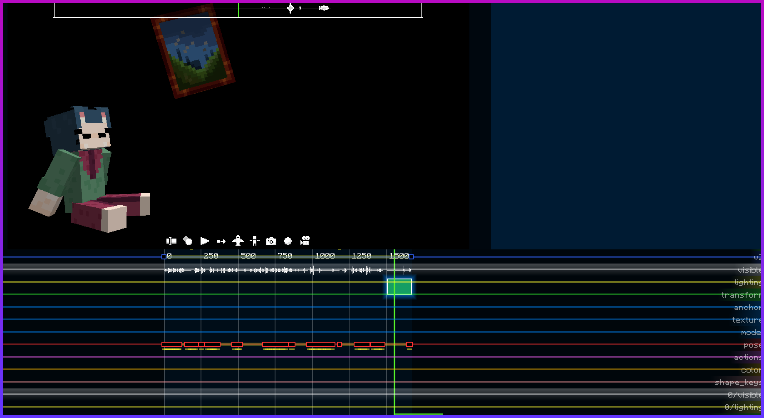The width and height of the screenshot is (764, 418).
Task: Select the 'color' track label
Action: coord(750,370)
